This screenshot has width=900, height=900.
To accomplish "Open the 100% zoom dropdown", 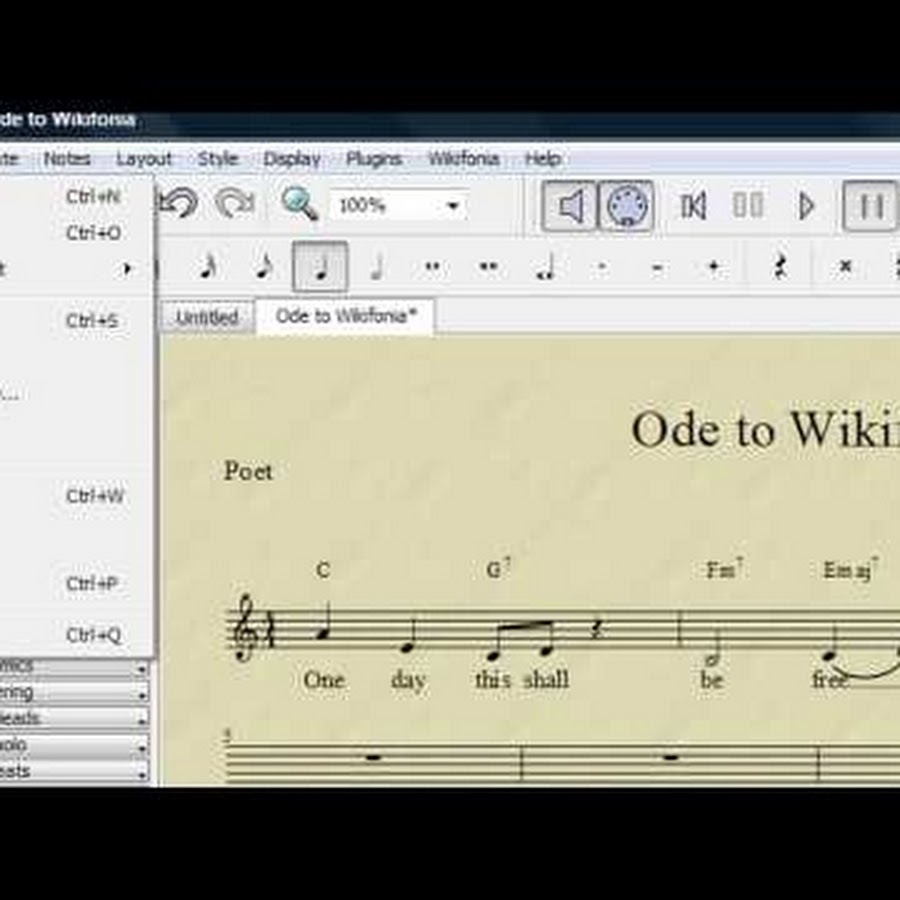I will tap(453, 205).
